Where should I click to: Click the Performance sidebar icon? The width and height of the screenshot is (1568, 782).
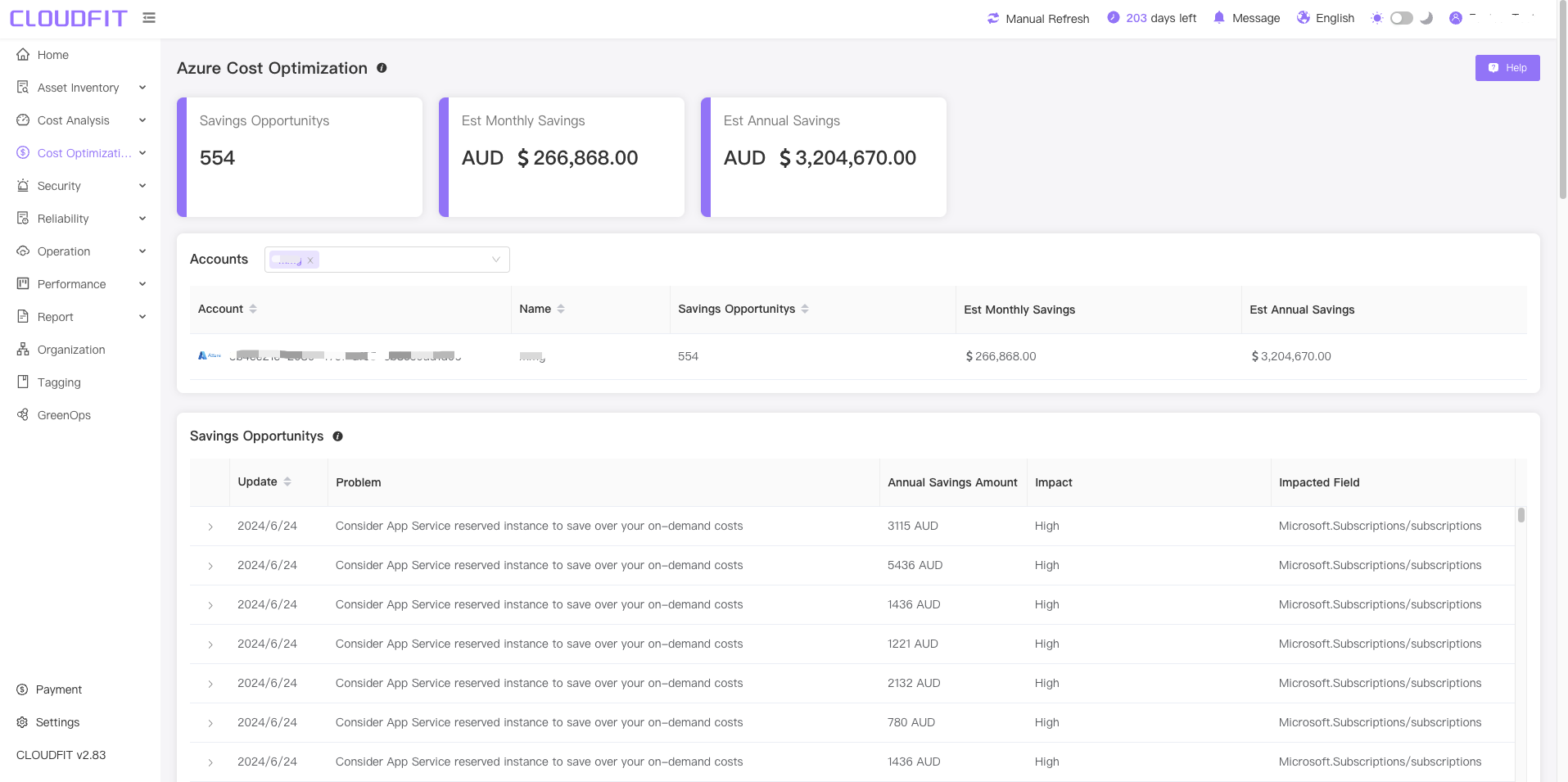coord(23,284)
